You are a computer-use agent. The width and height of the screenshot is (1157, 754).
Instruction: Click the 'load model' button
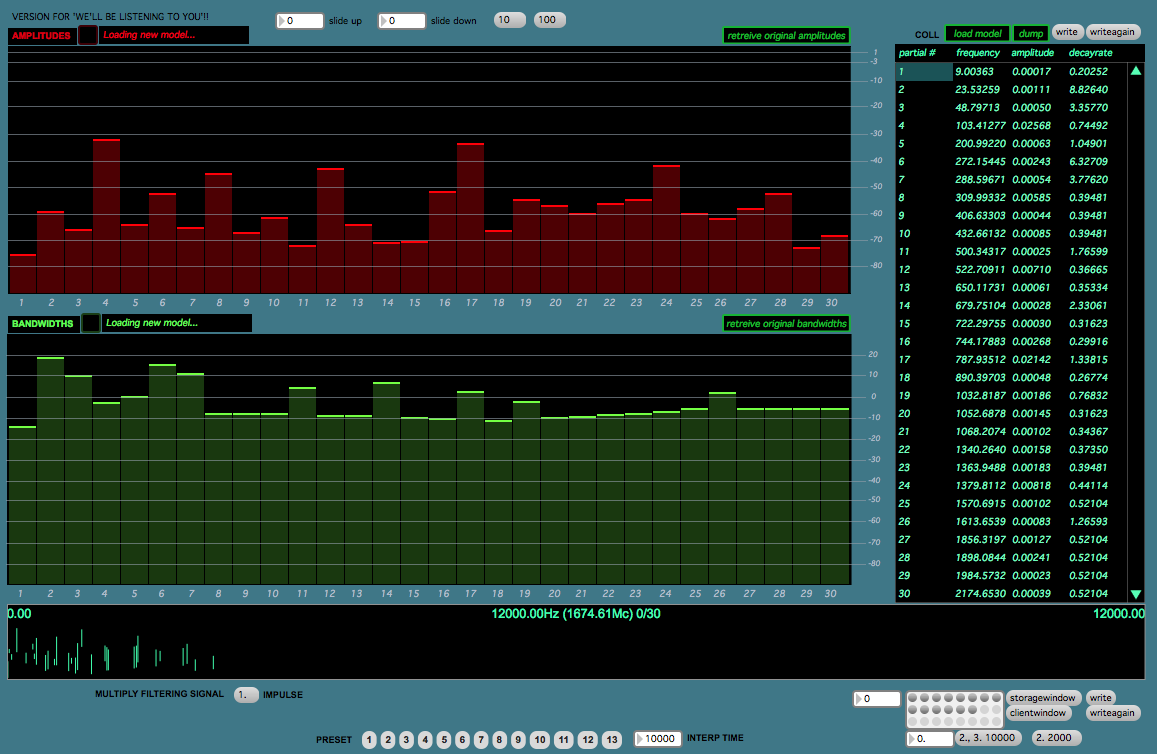pos(976,33)
